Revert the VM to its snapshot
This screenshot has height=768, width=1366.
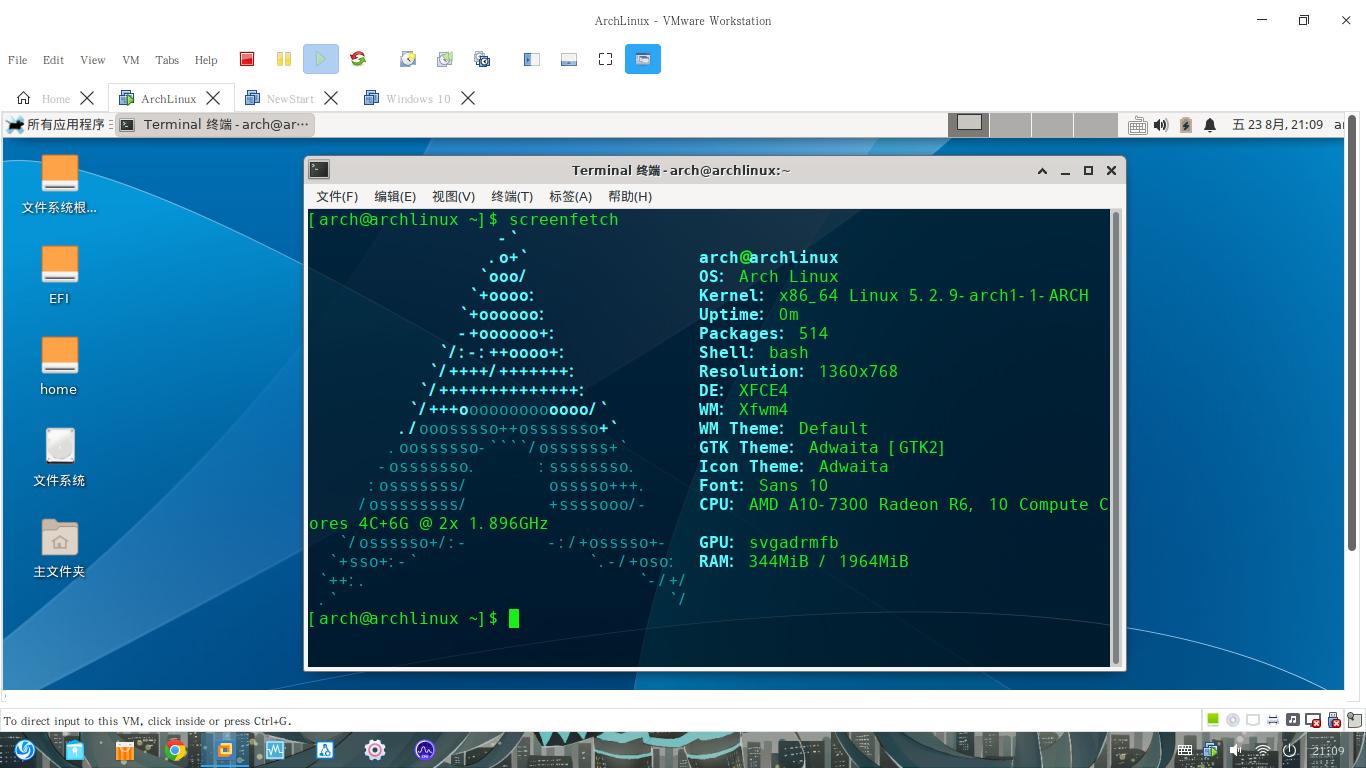click(x=444, y=59)
